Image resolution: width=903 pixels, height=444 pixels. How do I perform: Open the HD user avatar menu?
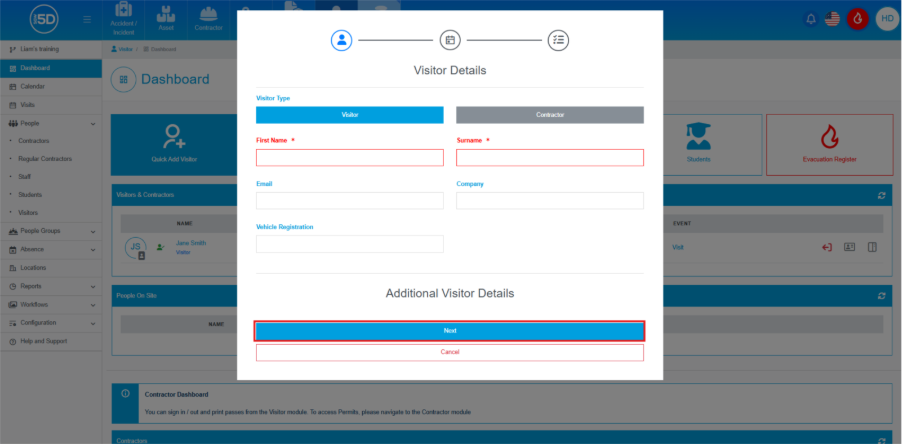pos(886,19)
